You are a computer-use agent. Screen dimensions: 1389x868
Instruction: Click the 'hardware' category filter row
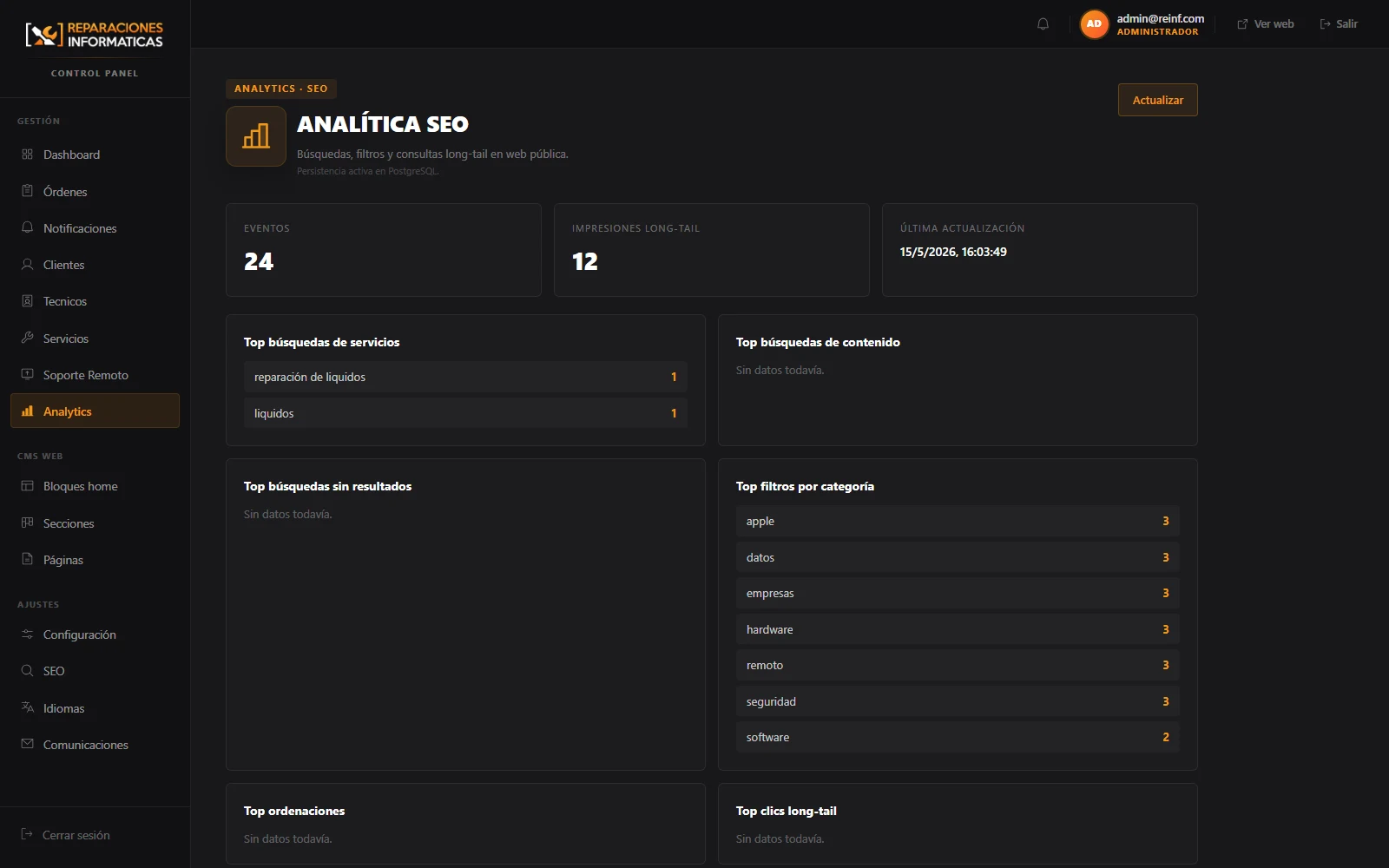click(958, 629)
